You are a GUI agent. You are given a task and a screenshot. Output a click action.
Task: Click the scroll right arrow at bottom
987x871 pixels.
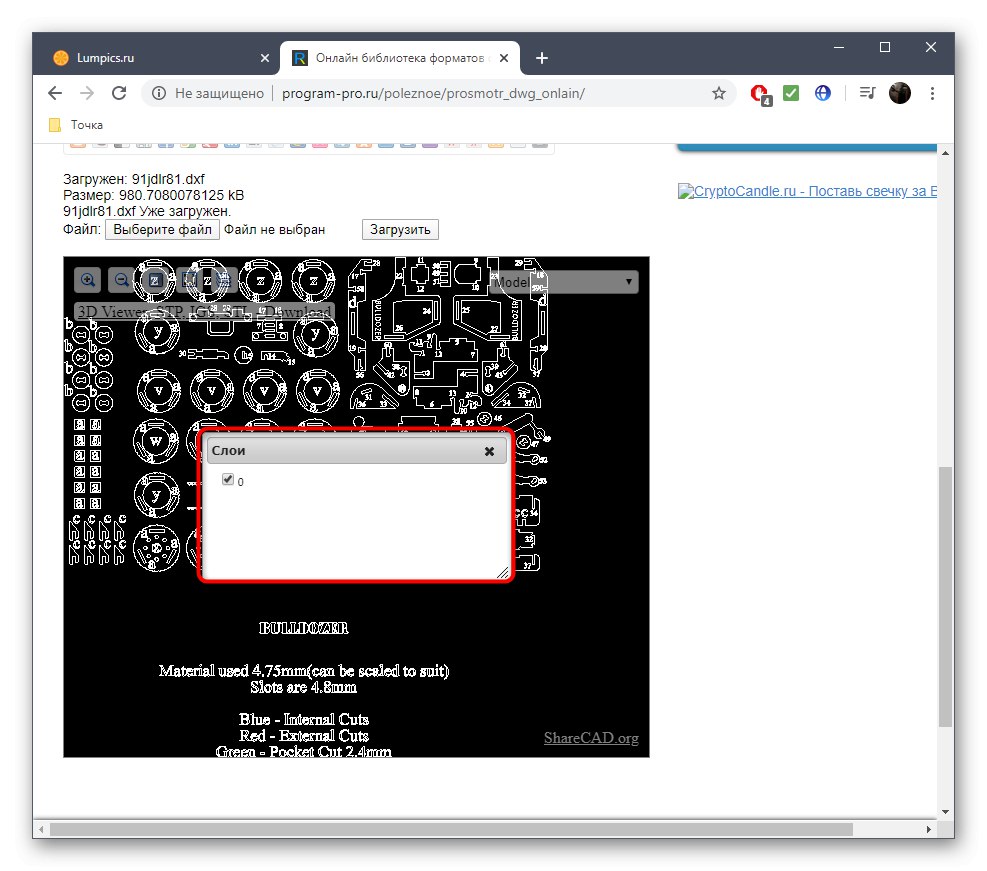928,829
